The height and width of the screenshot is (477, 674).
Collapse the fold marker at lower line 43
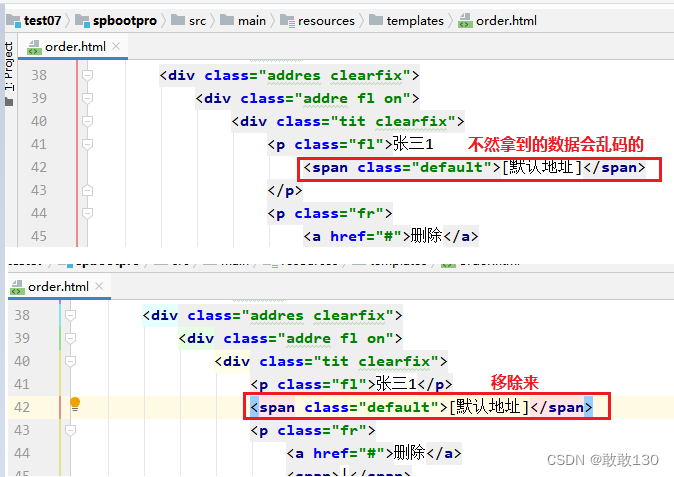[x=70, y=430]
